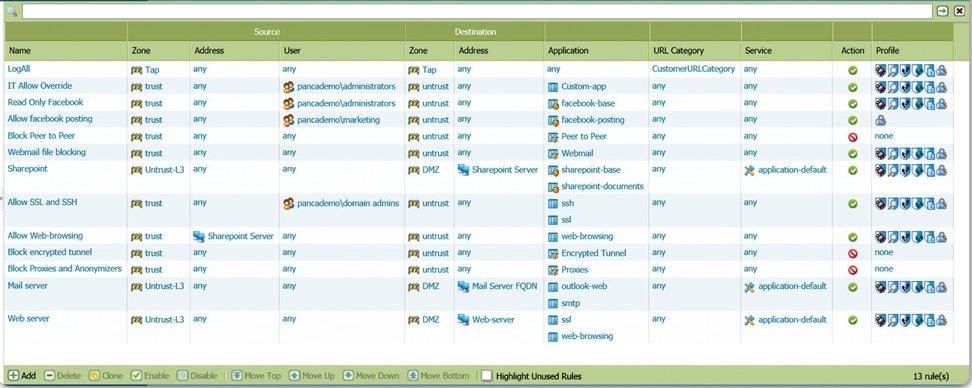Click Sharepoint Server destination address icon
The width and height of the screenshot is (972, 388).
click(463, 169)
